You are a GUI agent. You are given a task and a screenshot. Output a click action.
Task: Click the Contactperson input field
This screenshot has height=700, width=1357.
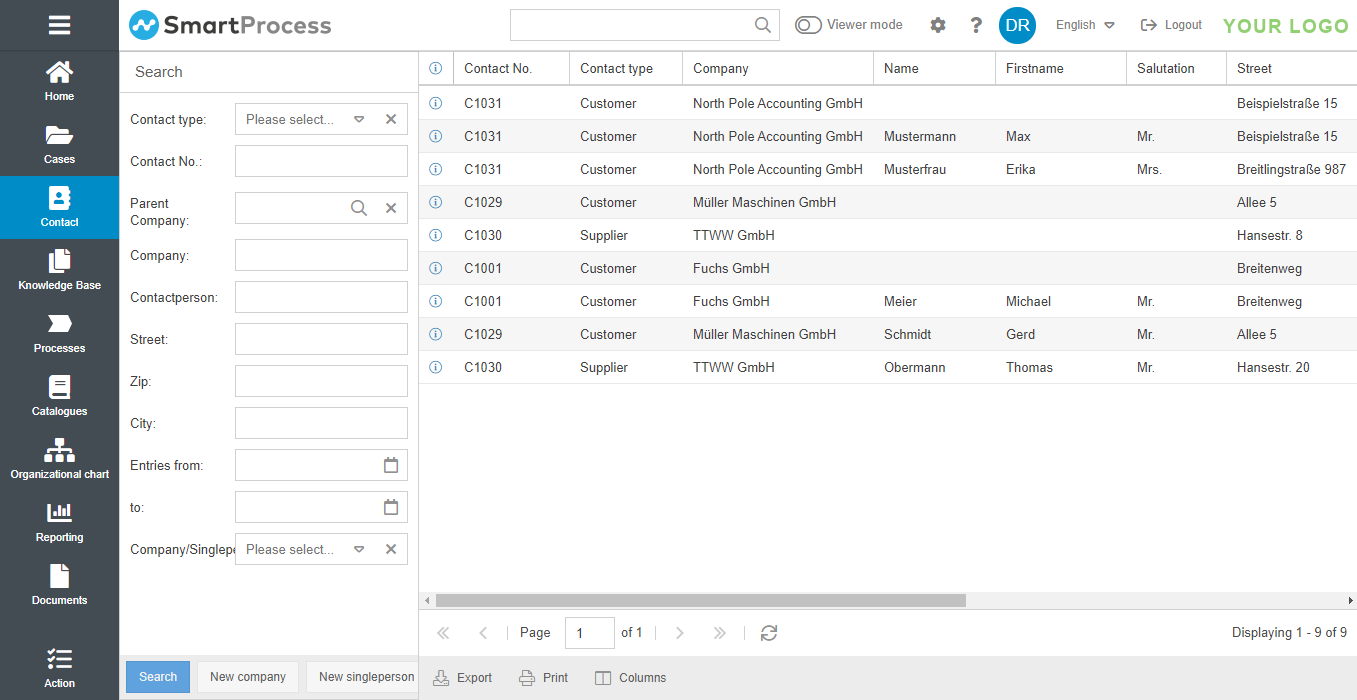[321, 297]
